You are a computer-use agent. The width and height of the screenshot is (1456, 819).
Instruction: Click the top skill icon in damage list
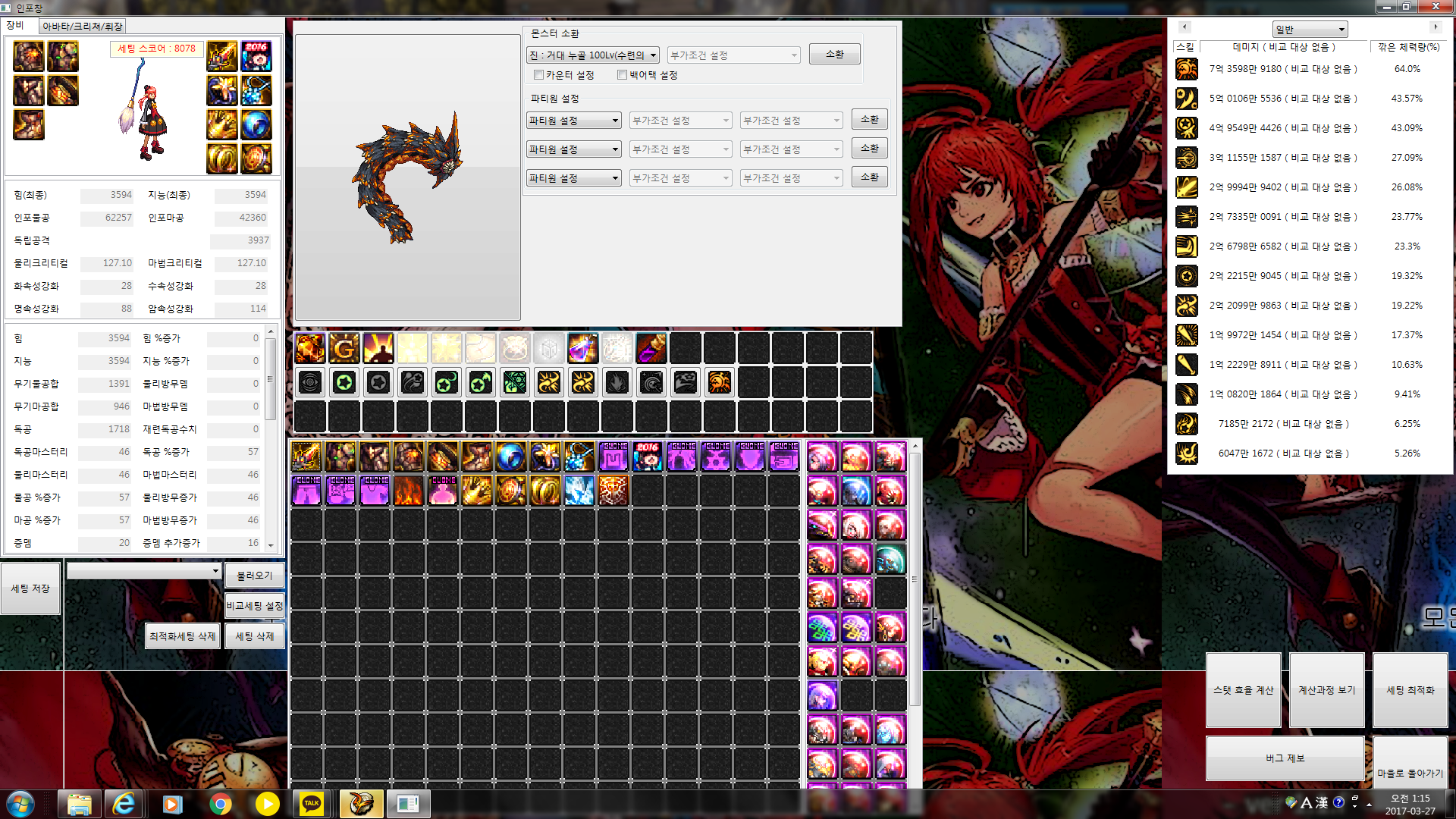[x=1187, y=69]
